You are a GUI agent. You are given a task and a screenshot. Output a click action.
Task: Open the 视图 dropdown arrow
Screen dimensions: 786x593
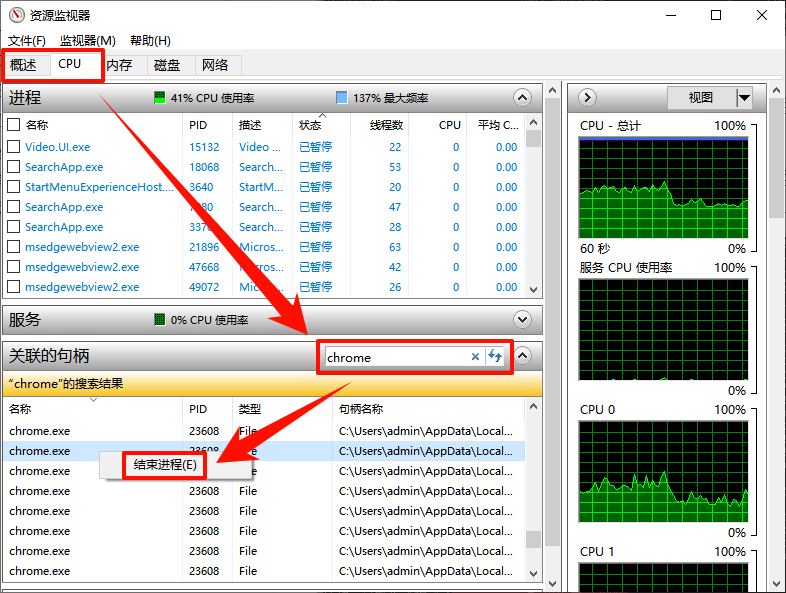click(x=744, y=97)
